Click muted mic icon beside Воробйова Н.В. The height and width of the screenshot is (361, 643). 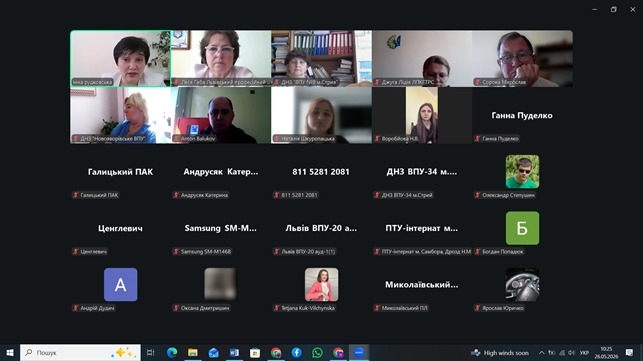click(x=377, y=139)
